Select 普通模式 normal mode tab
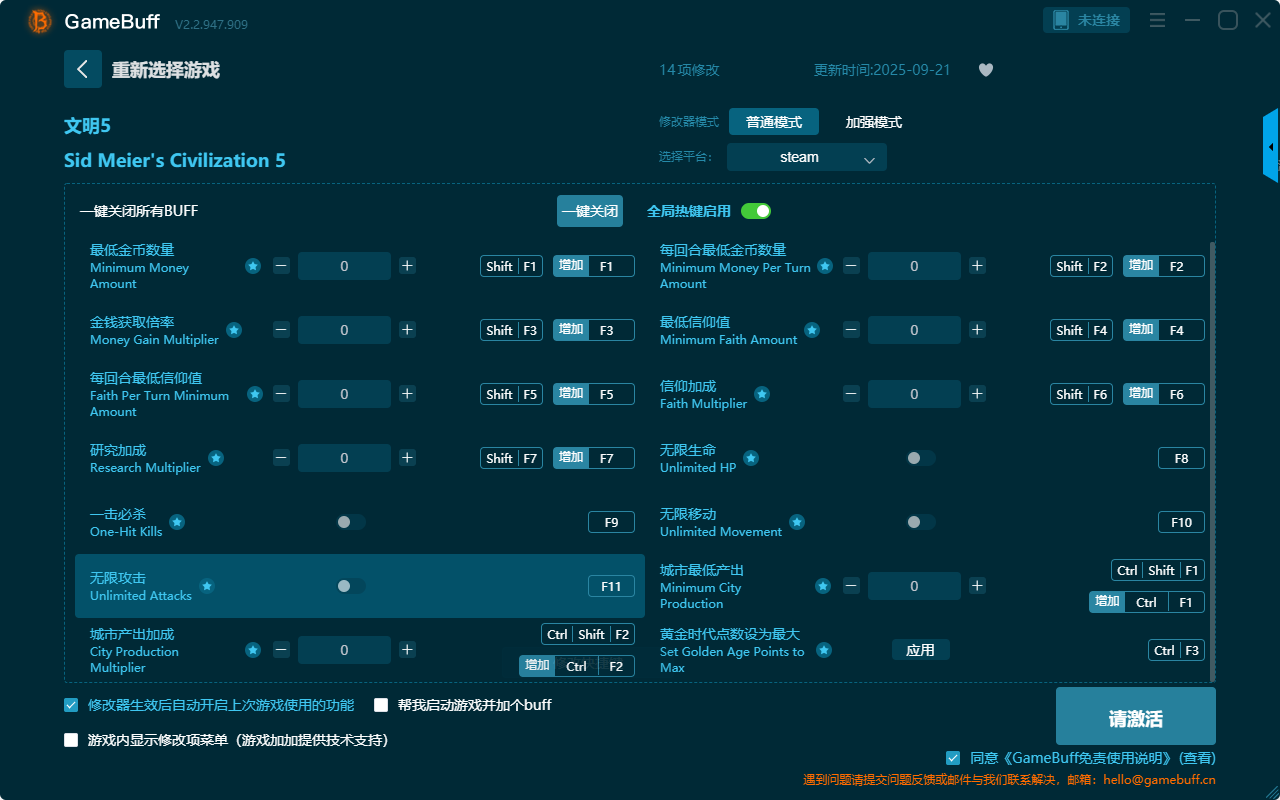The width and height of the screenshot is (1280, 800). (x=774, y=122)
